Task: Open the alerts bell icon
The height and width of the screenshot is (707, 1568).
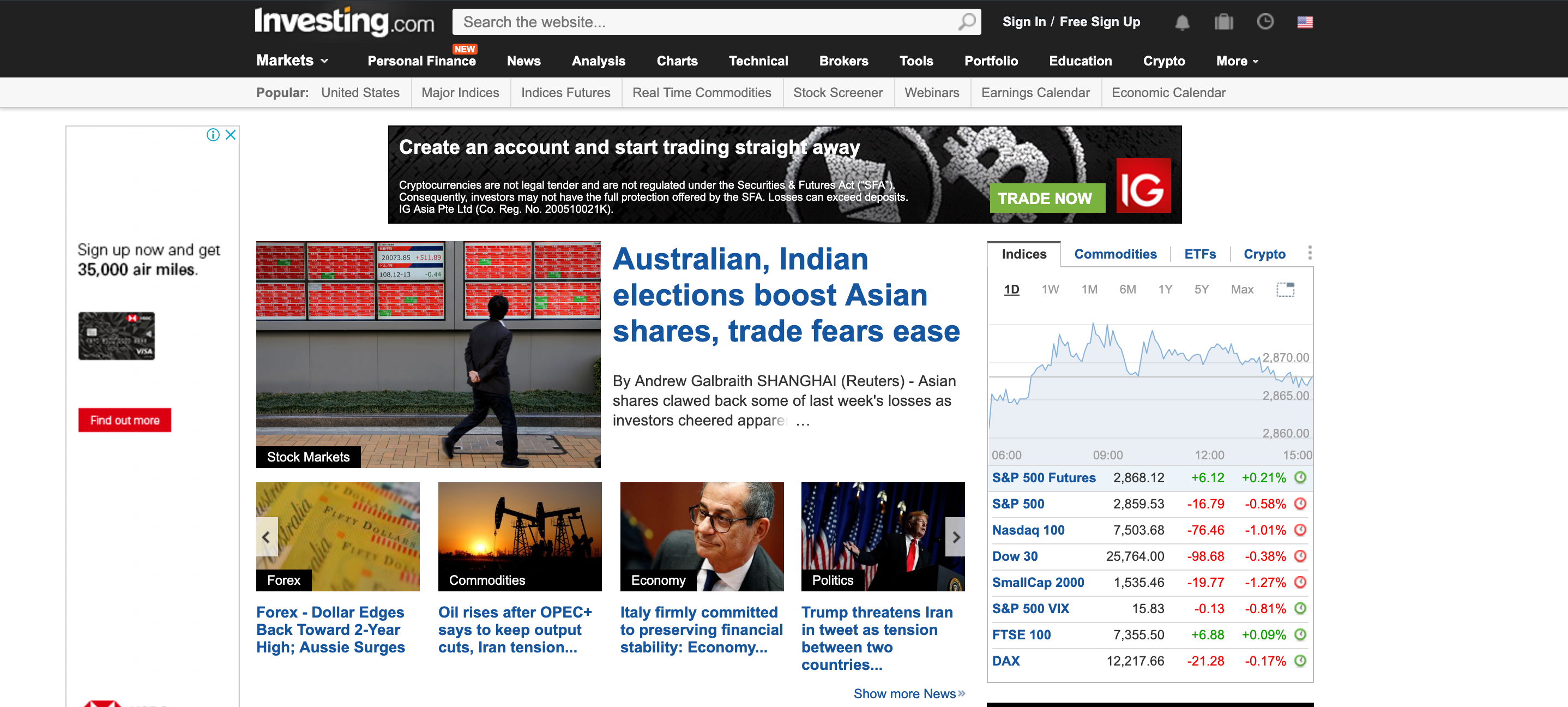Action: [1181, 22]
